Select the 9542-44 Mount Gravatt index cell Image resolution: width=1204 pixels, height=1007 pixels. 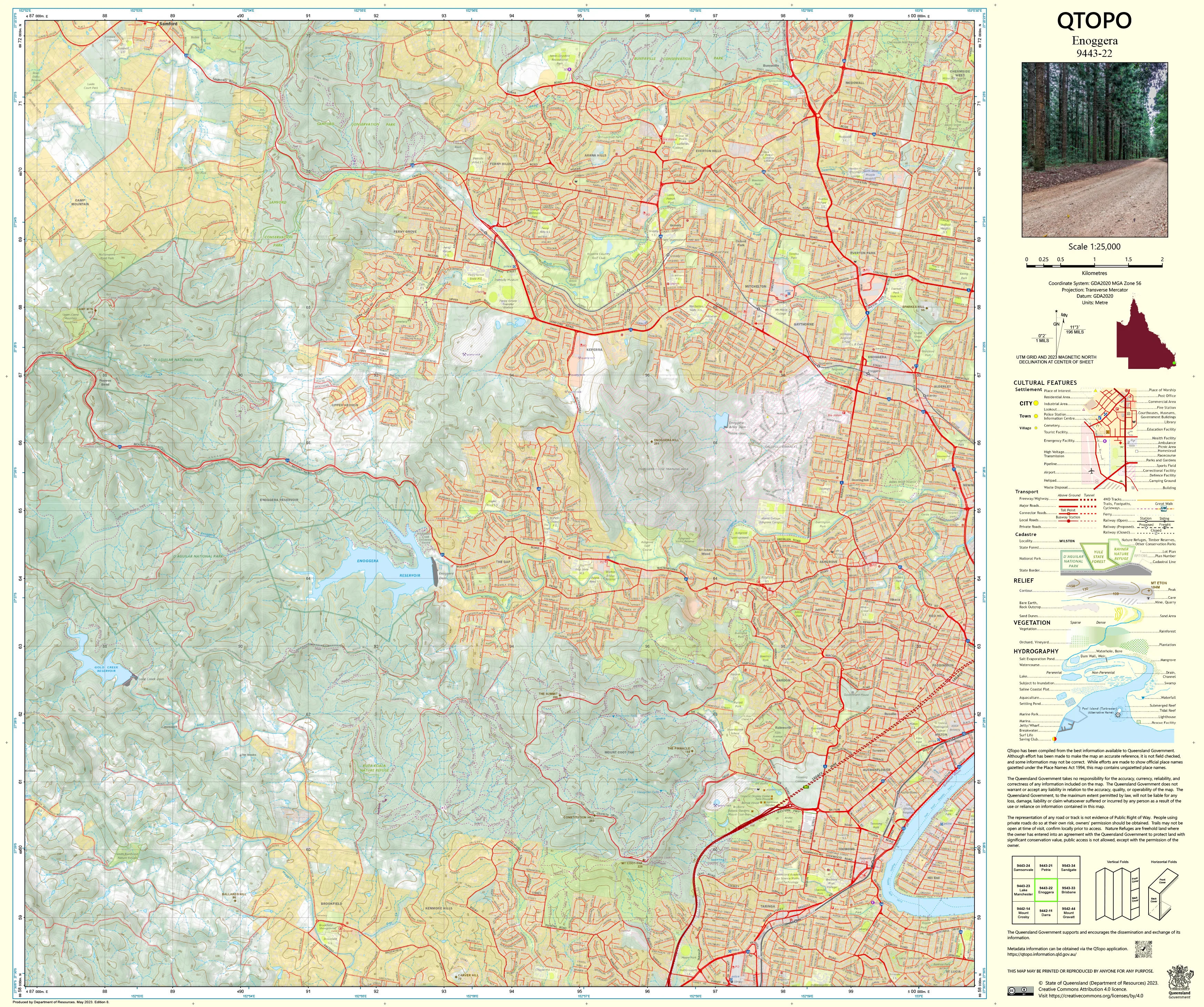coord(1069,913)
